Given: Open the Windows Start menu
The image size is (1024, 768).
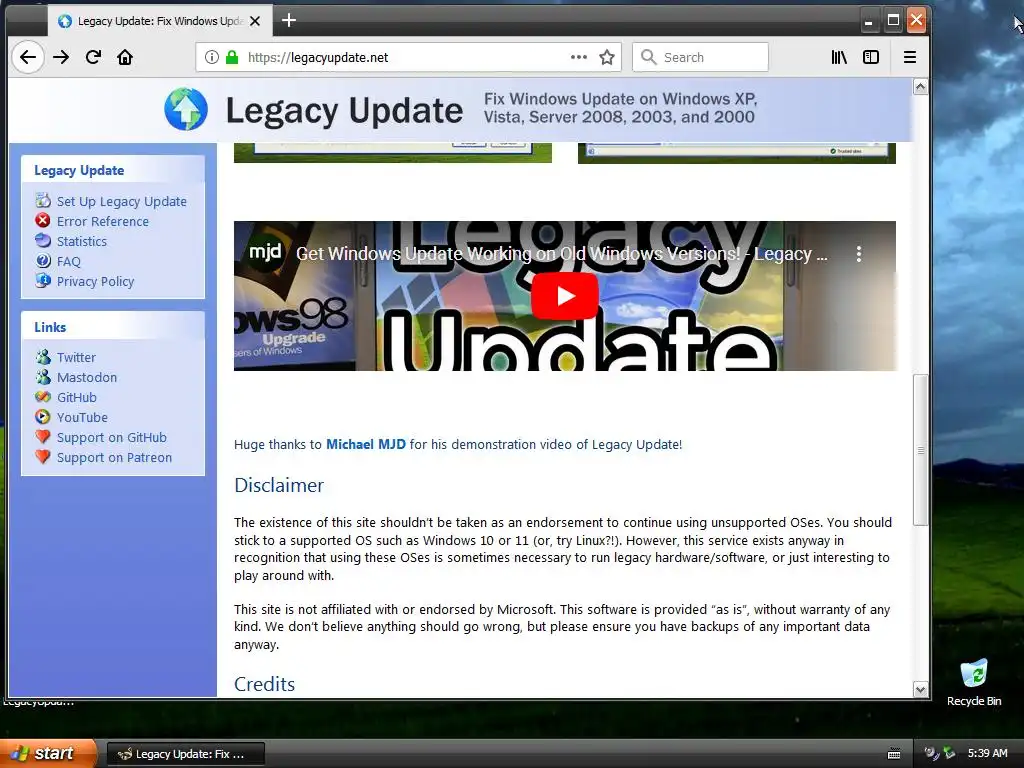Looking at the screenshot, I should click(x=48, y=753).
